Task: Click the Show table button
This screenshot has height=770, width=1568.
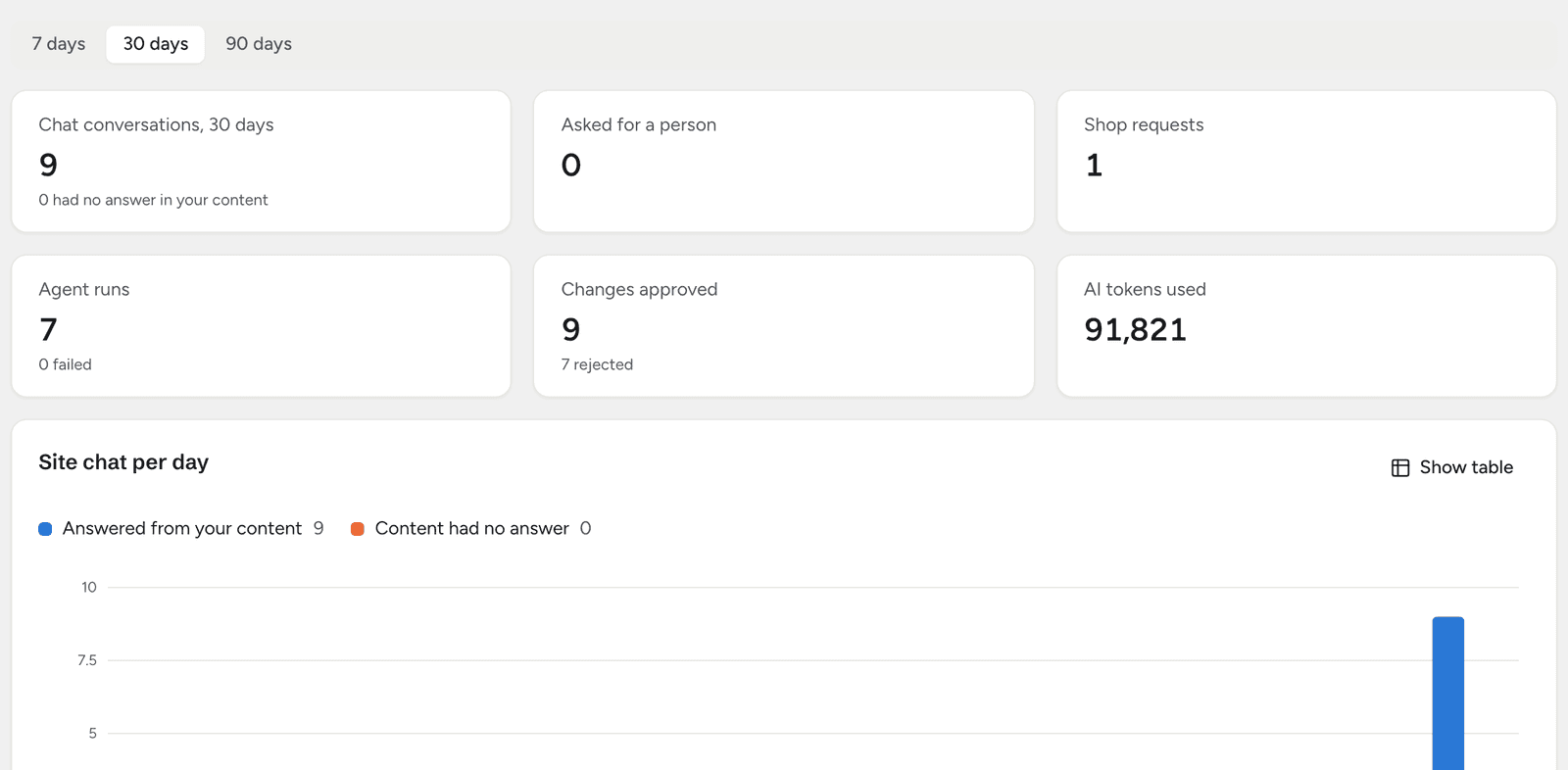Action: [x=1452, y=467]
